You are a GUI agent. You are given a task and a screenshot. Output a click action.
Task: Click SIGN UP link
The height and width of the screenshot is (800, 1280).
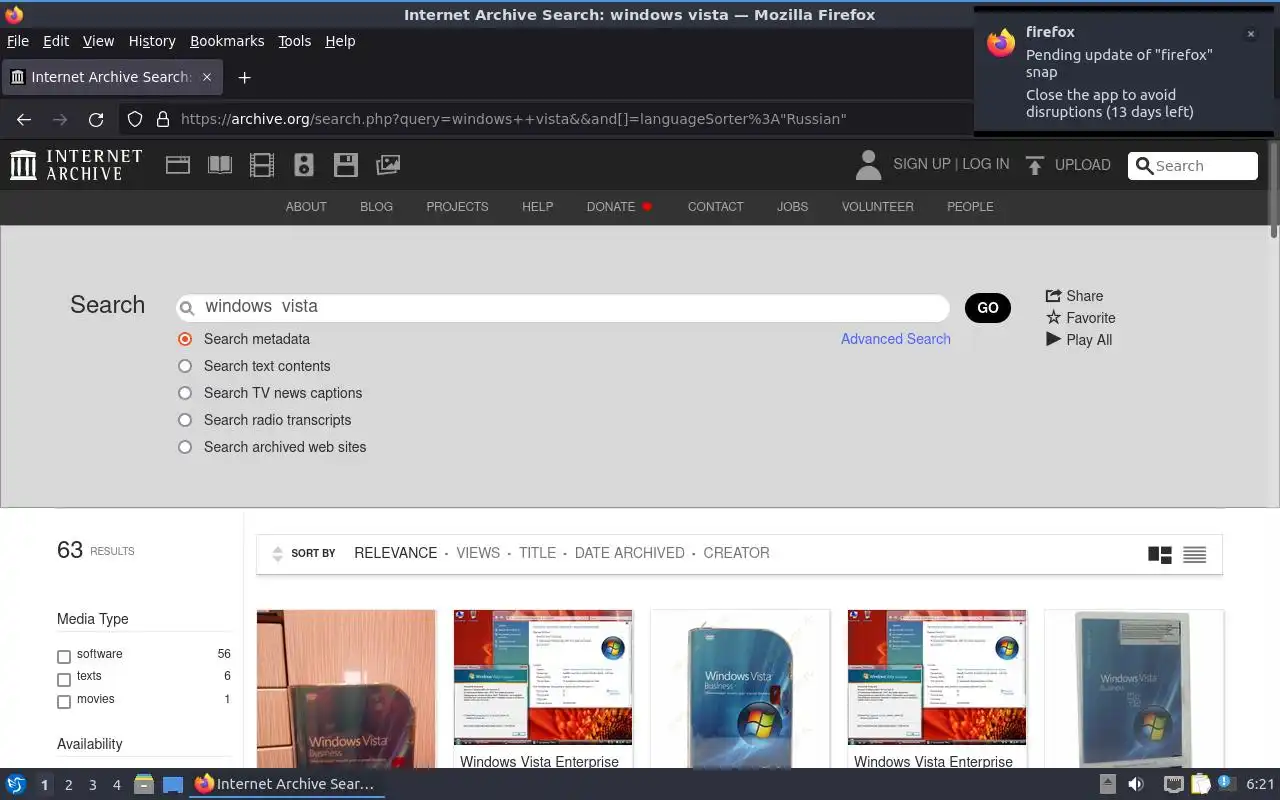[x=922, y=164]
